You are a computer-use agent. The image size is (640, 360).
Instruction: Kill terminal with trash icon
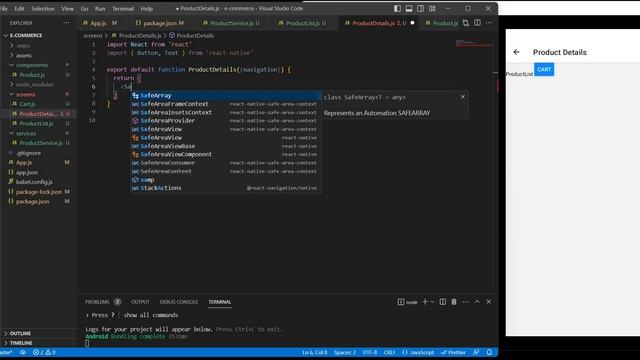tap(454, 302)
